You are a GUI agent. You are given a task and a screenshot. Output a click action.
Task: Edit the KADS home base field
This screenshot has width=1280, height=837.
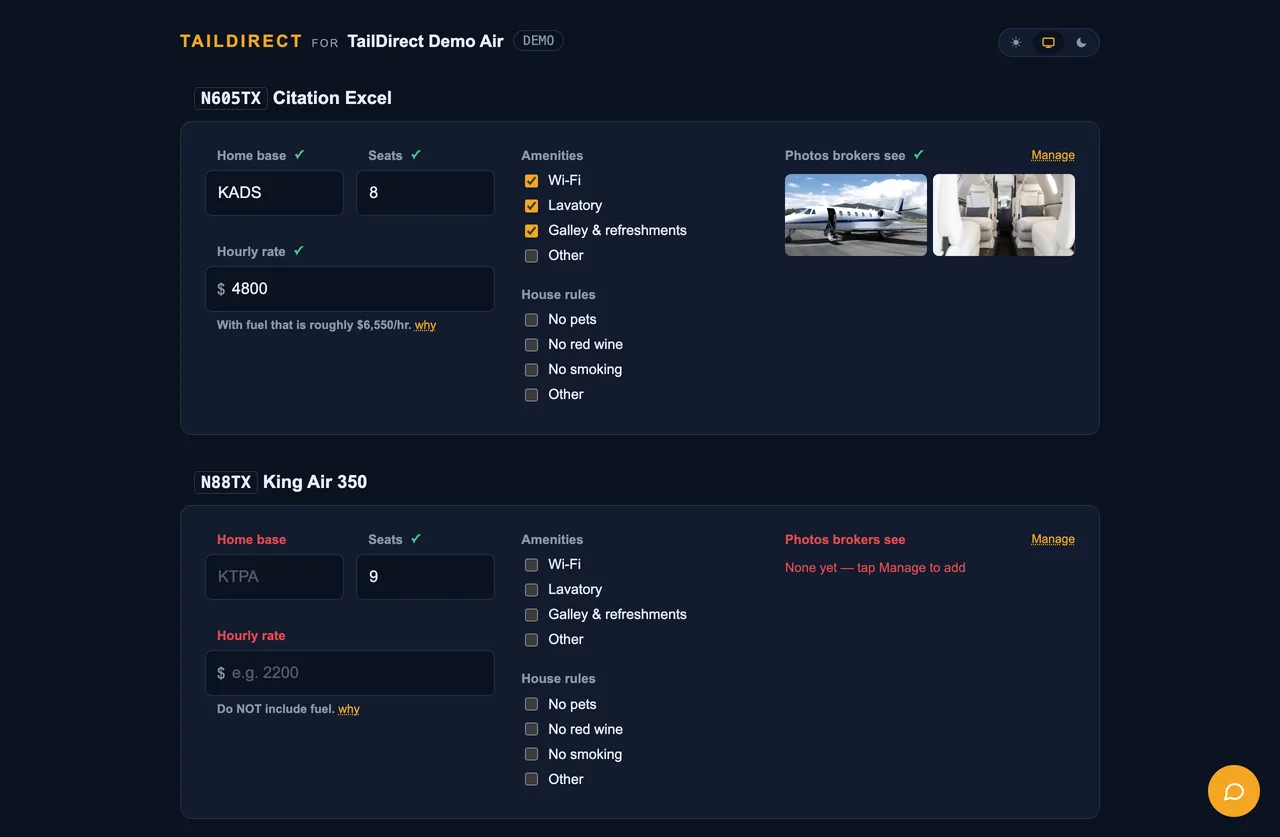pyautogui.click(x=274, y=193)
